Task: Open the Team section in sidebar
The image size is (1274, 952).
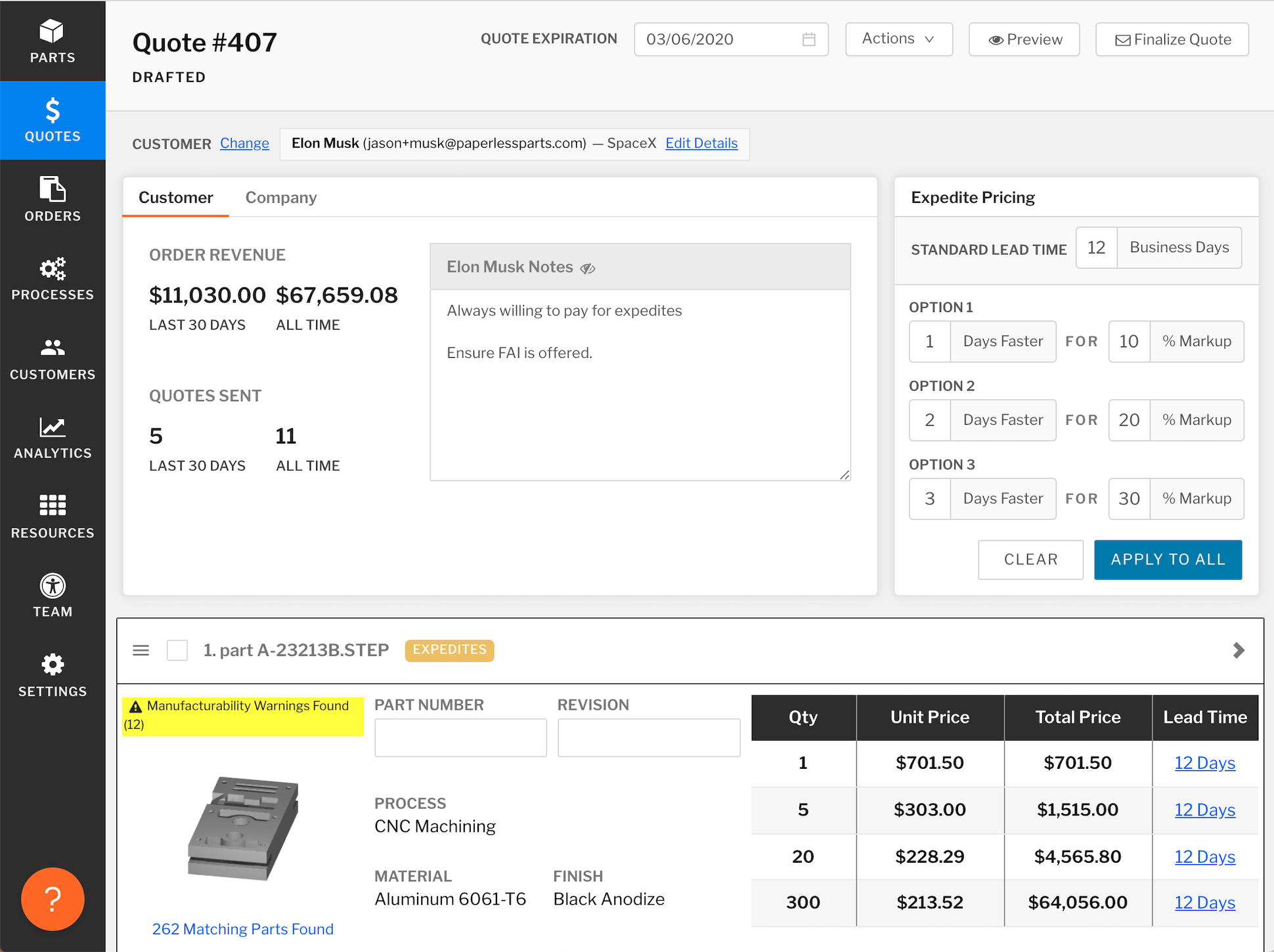Action: (52, 594)
